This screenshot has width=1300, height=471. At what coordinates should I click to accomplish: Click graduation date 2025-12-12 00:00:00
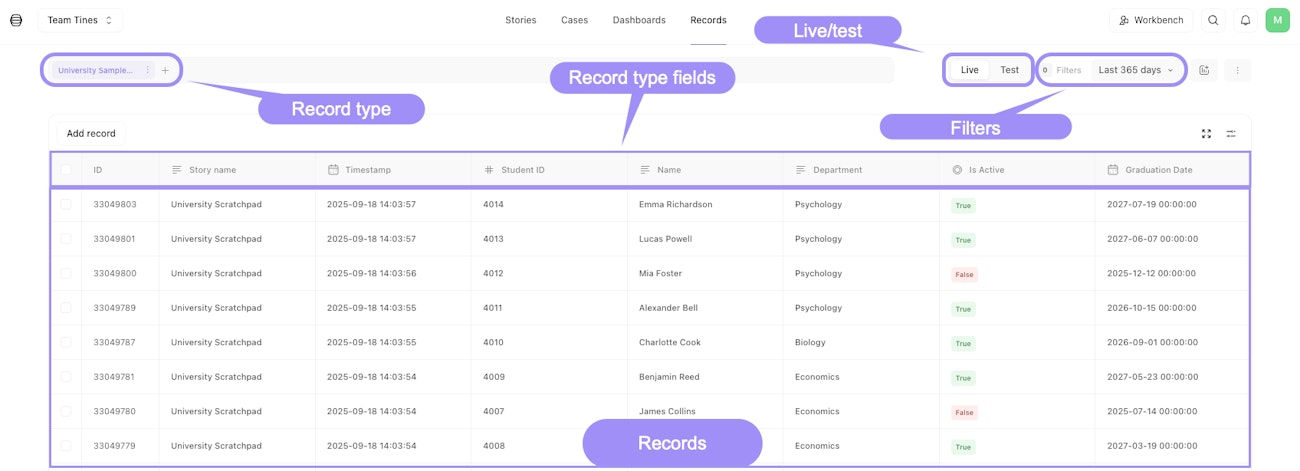1151,273
